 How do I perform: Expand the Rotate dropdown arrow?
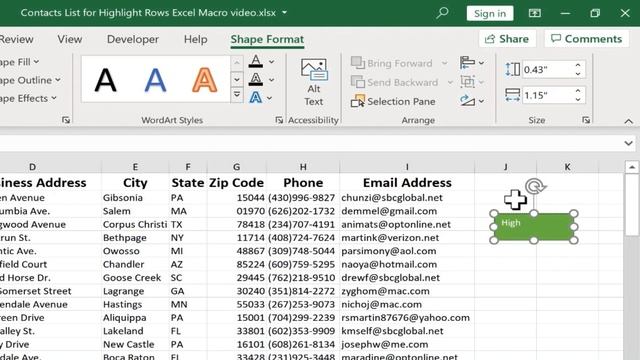coord(482,101)
